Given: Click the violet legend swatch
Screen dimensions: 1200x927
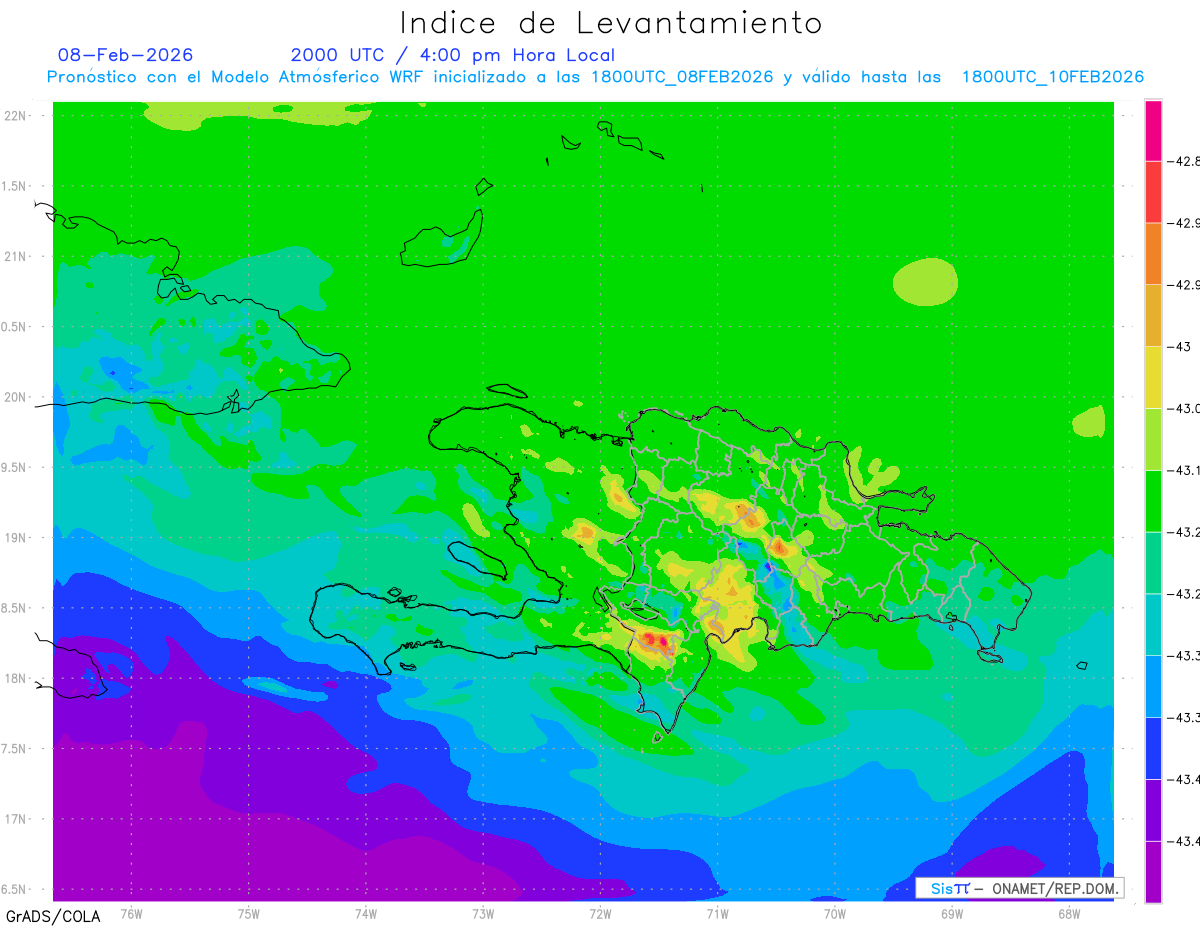Looking at the screenshot, I should [x=1153, y=809].
